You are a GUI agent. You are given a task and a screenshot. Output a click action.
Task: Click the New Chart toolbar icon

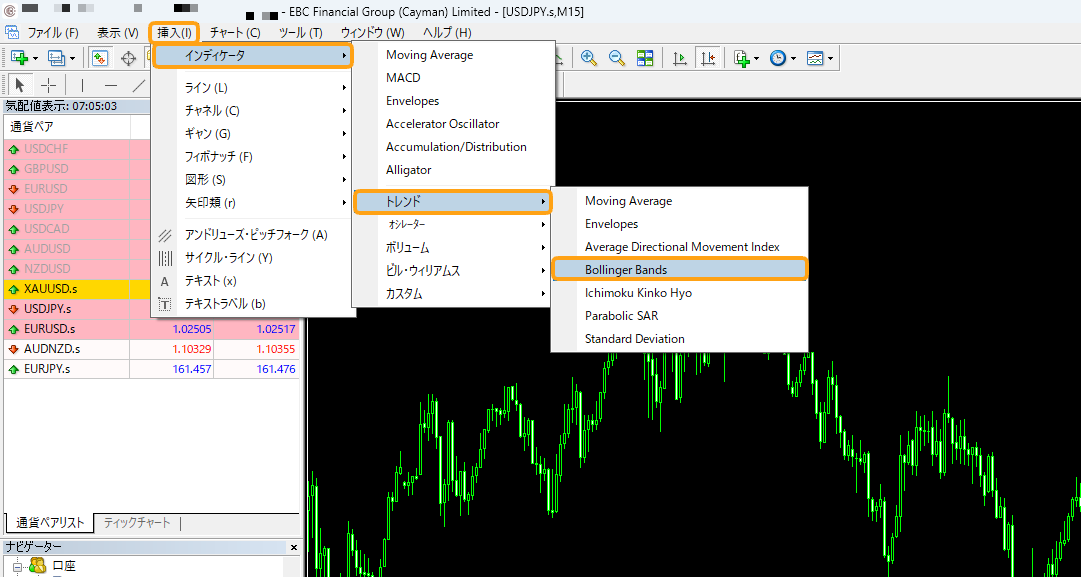point(19,59)
